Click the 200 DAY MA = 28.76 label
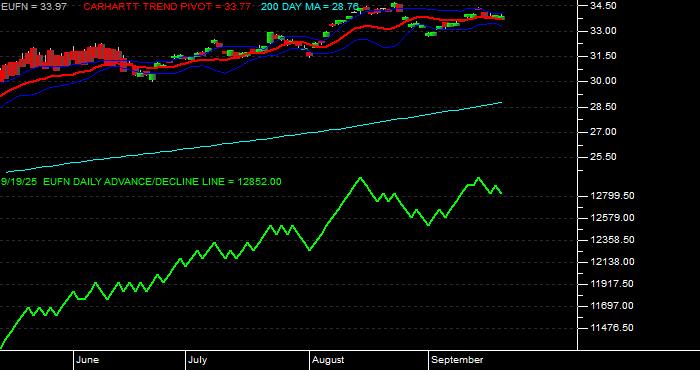700x370 pixels. [310, 7]
